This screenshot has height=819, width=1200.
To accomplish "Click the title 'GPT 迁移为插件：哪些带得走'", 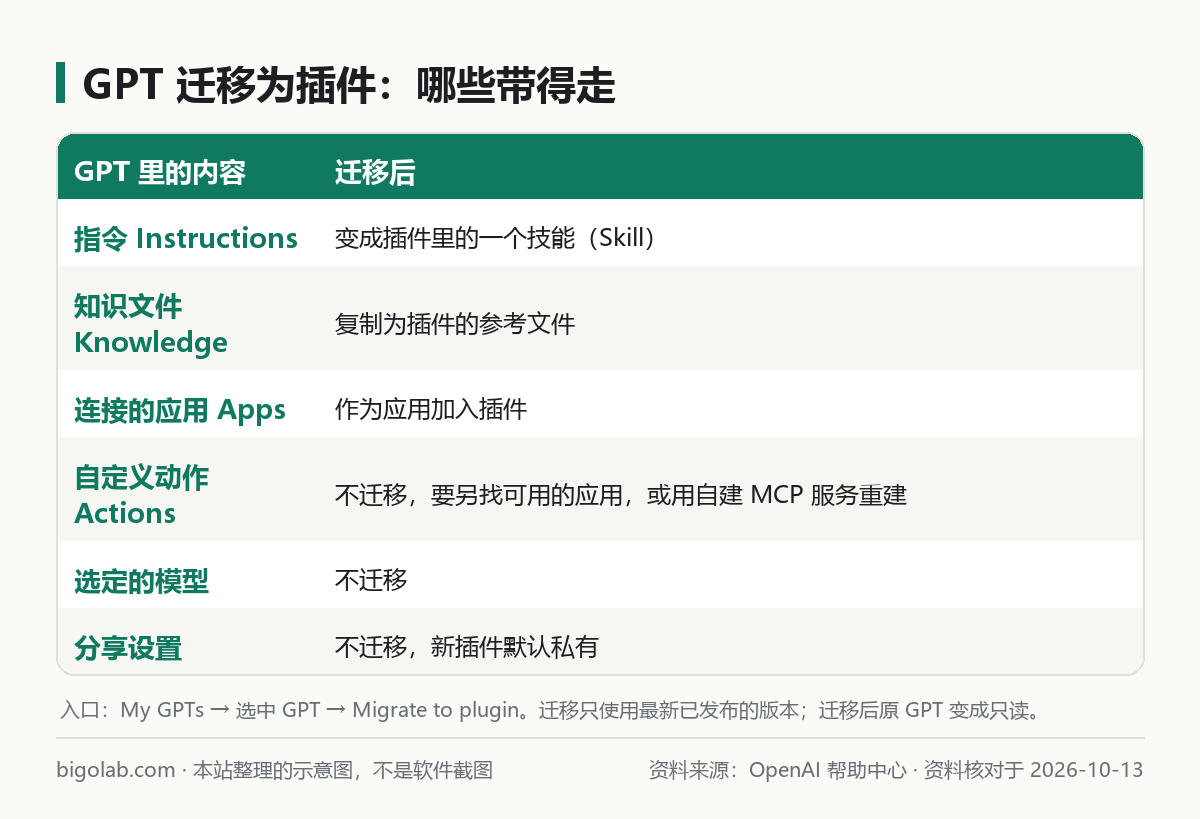I will 348,86.
